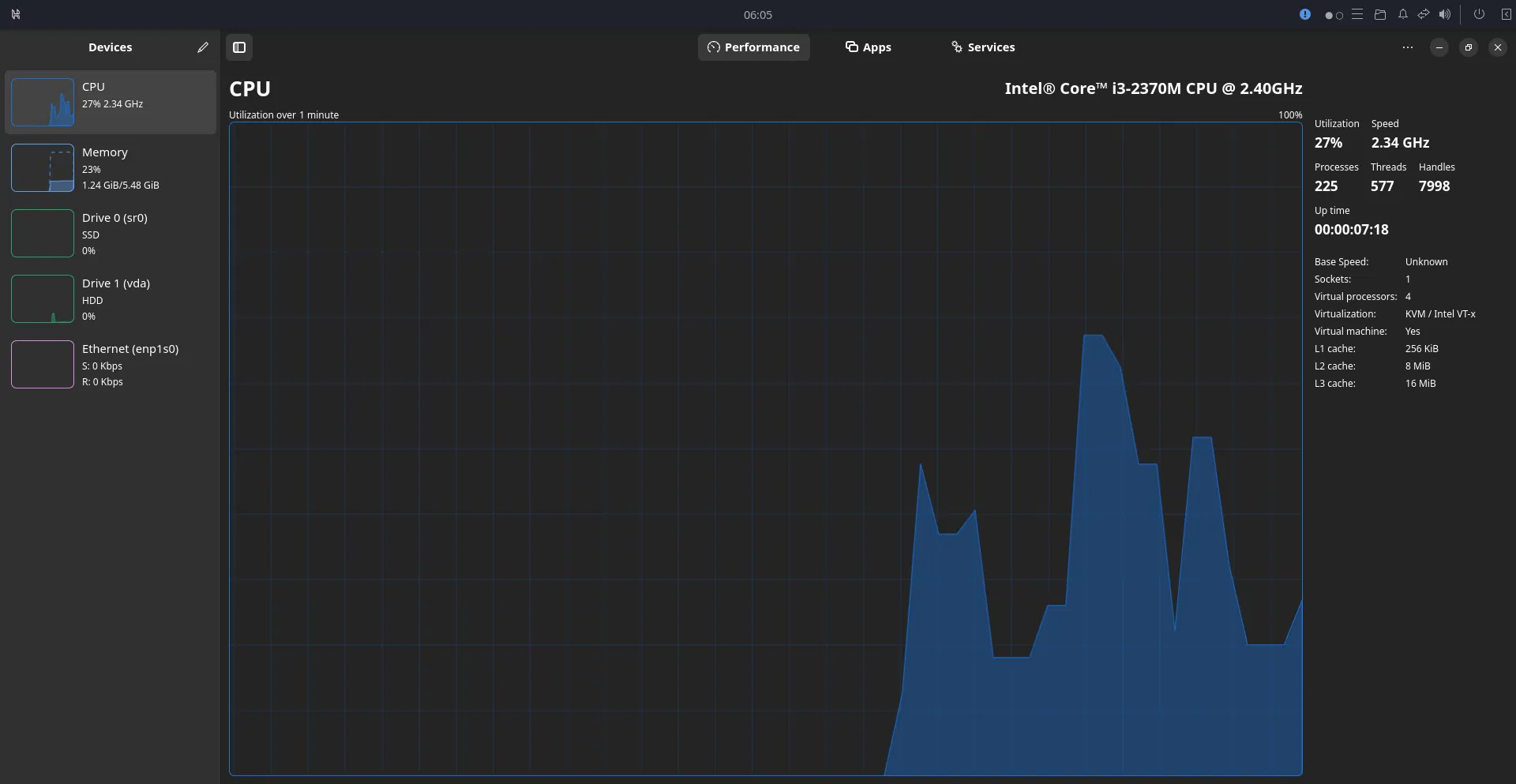Viewport: 1516px width, 784px height.
Task: Open the volume control in the panel
Action: [1444, 14]
